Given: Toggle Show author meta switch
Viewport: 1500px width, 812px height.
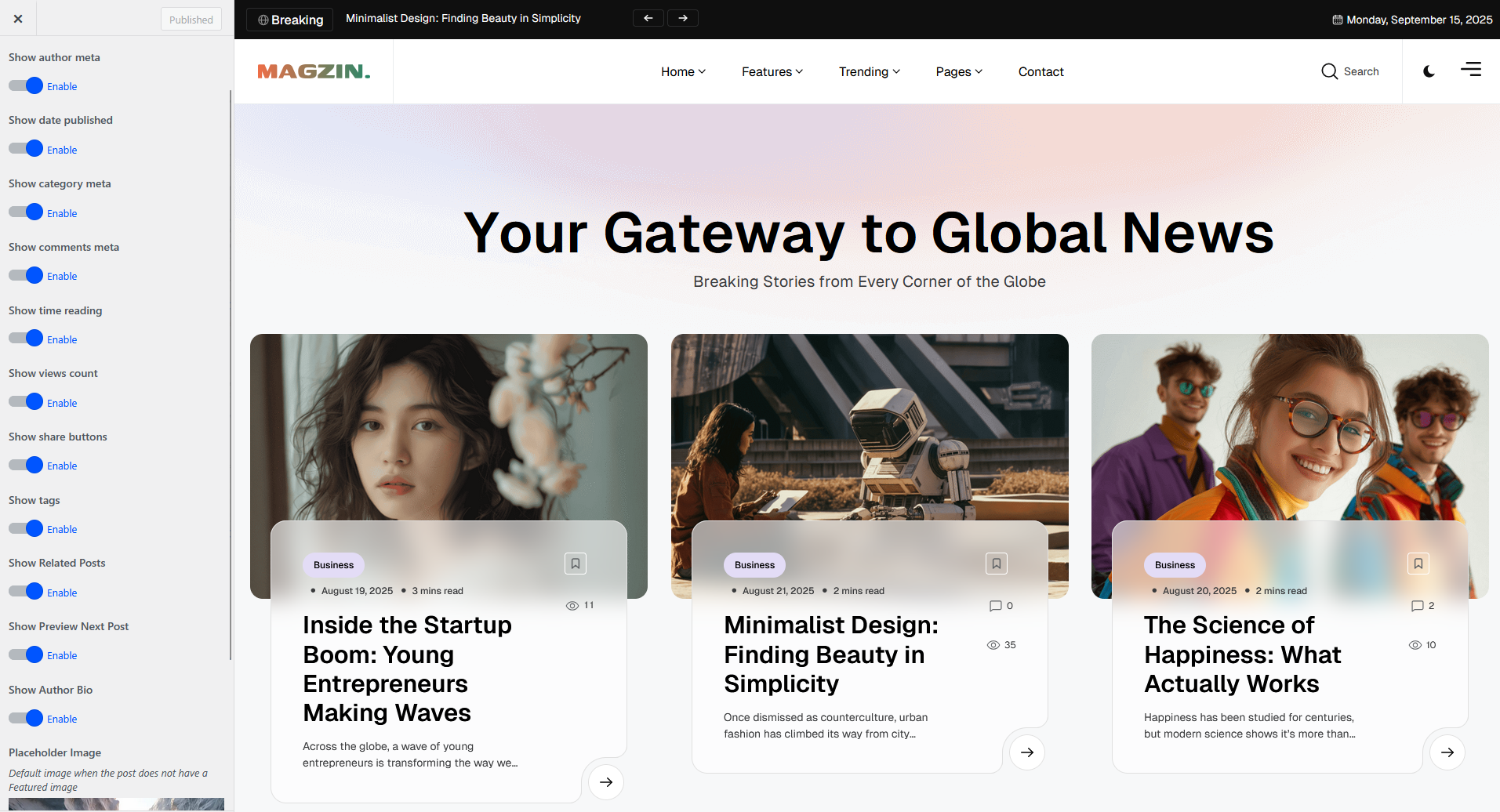Looking at the screenshot, I should 26,86.
